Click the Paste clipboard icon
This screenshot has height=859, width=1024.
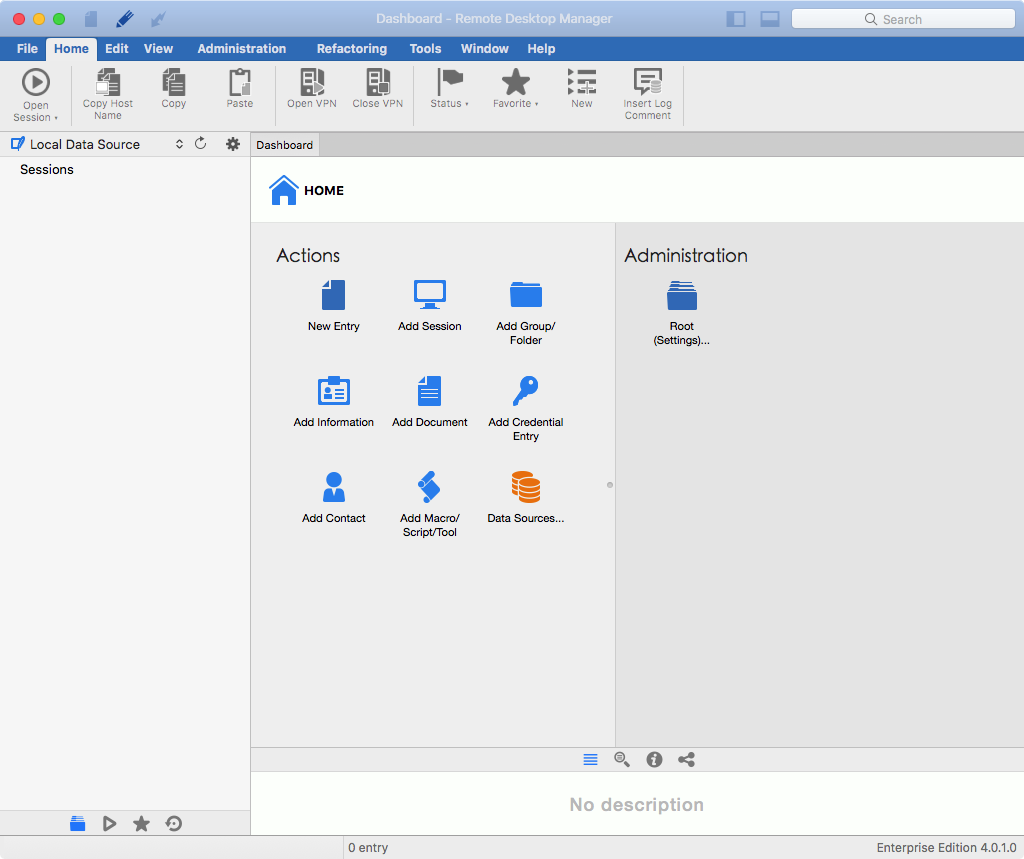tap(240, 82)
